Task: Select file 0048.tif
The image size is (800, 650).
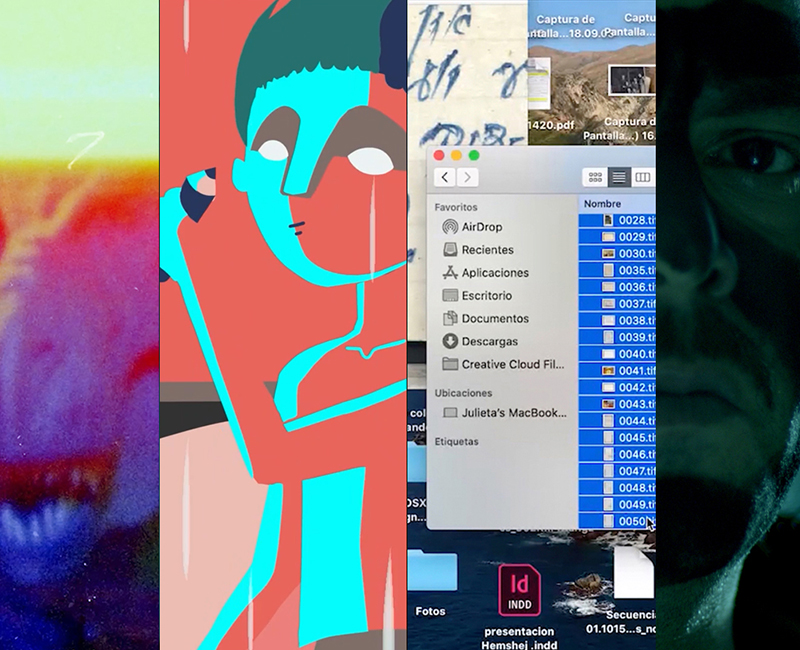Action: tap(617, 488)
